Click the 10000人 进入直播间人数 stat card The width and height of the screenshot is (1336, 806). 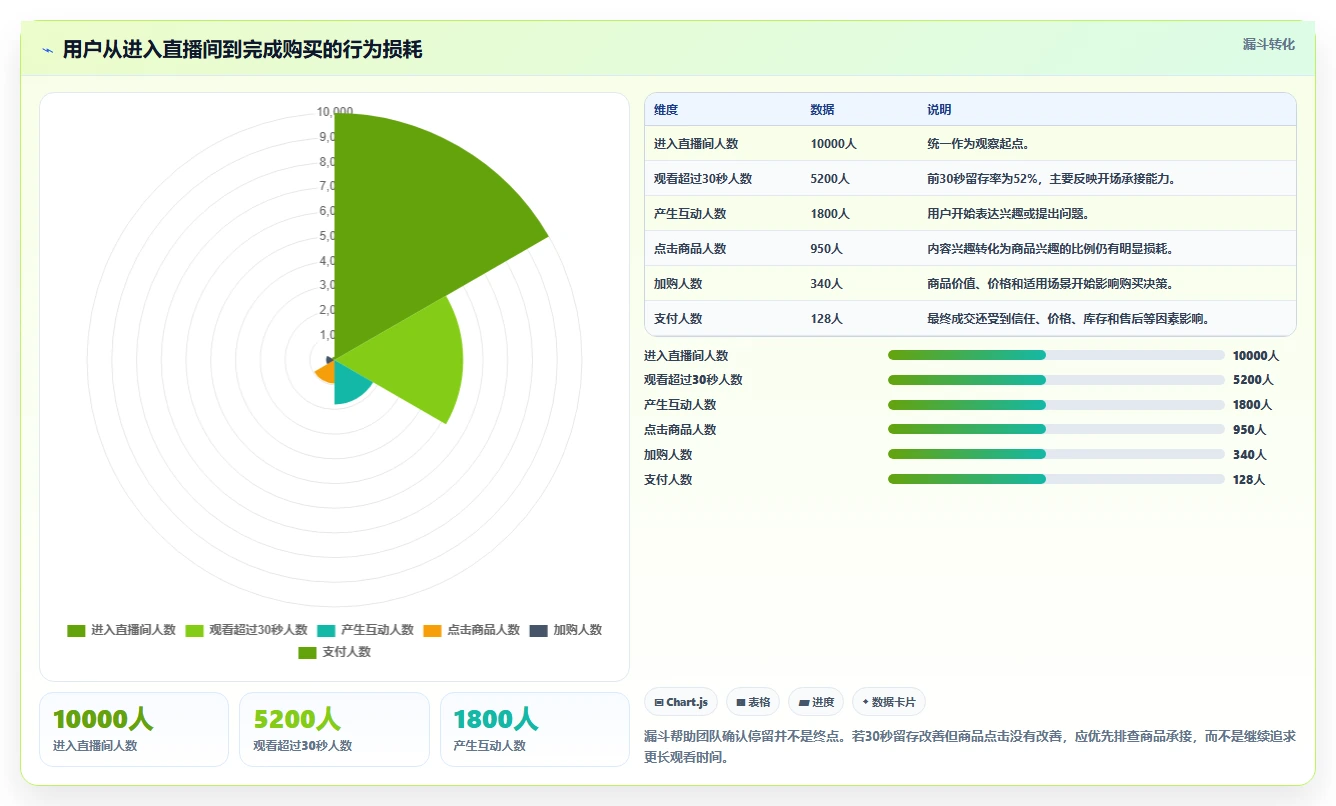click(134, 729)
